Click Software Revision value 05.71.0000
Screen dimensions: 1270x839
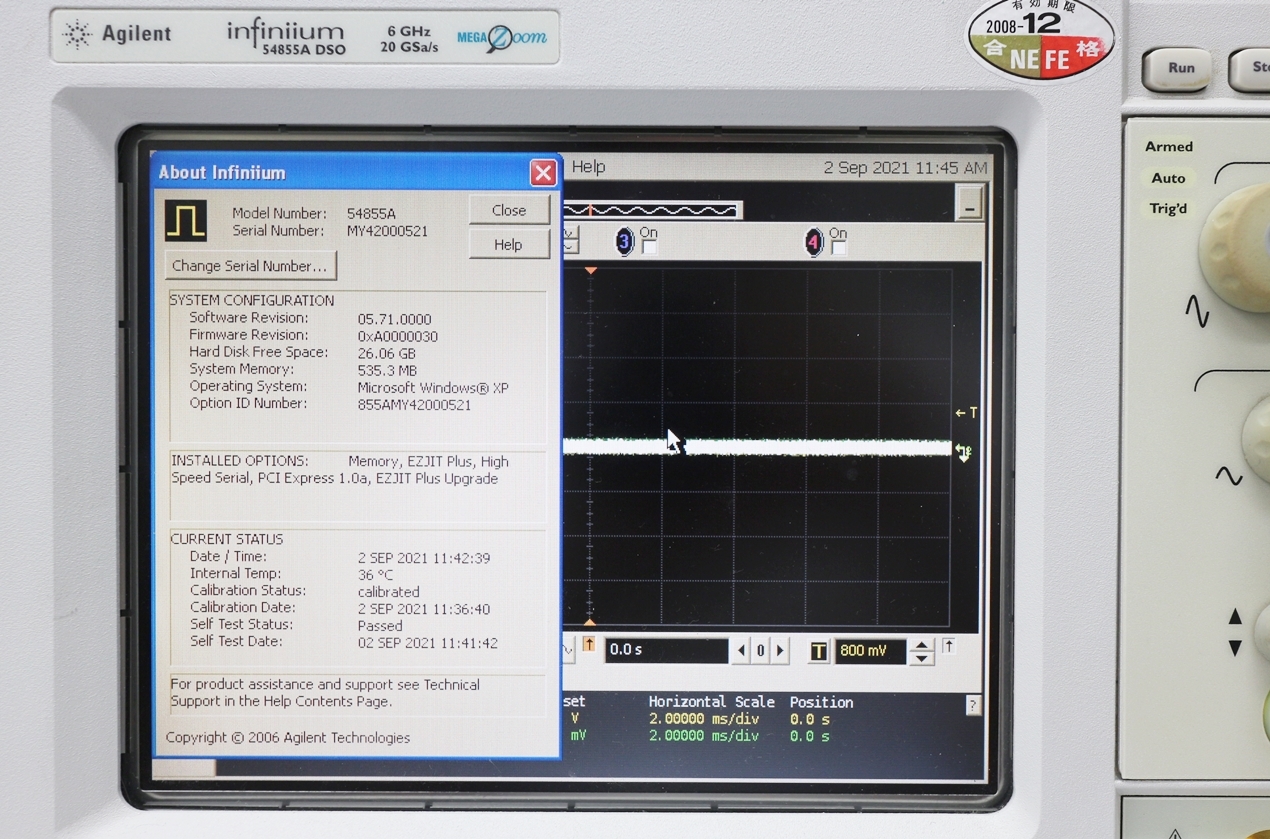pyautogui.click(x=395, y=320)
